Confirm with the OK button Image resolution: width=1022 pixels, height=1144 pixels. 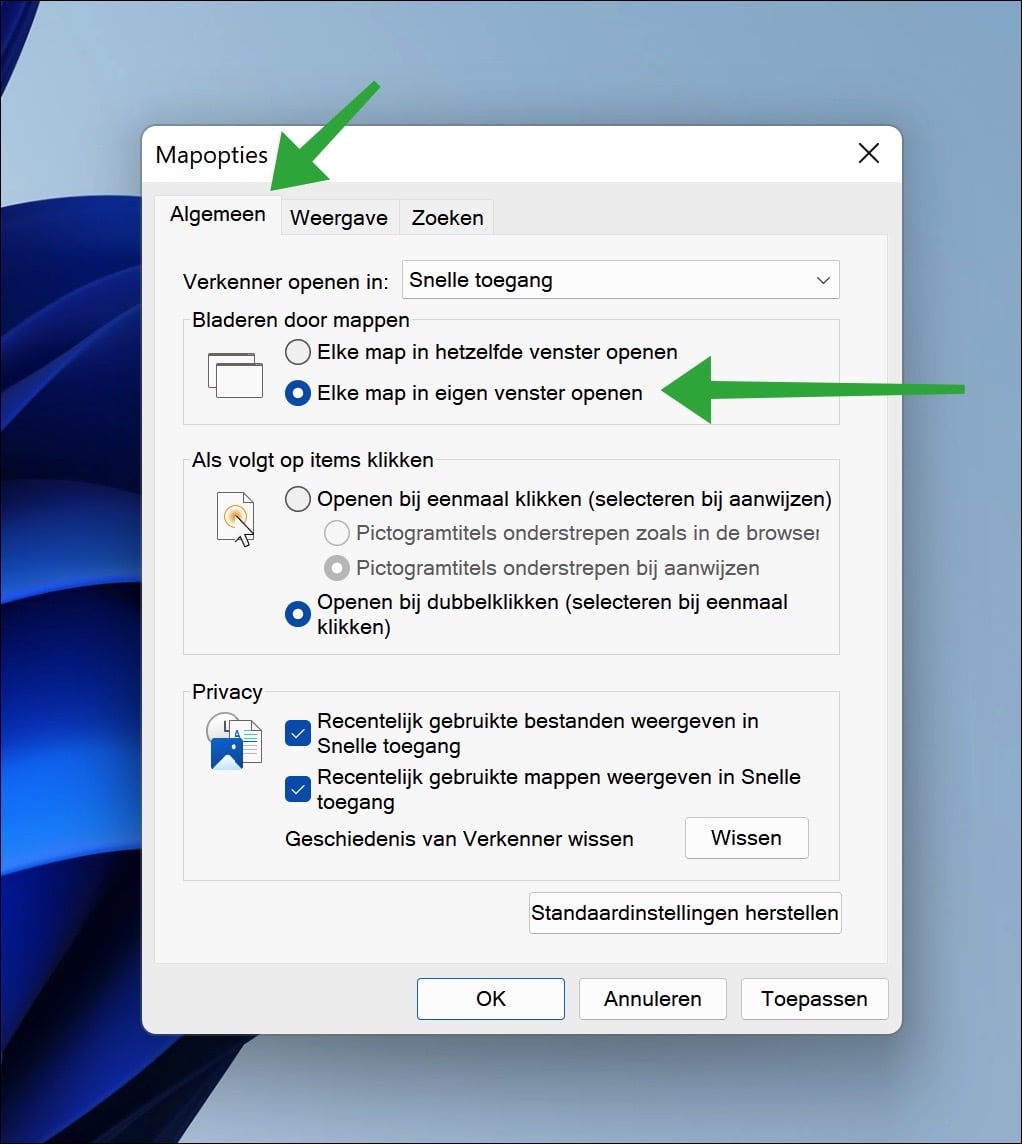coord(491,999)
